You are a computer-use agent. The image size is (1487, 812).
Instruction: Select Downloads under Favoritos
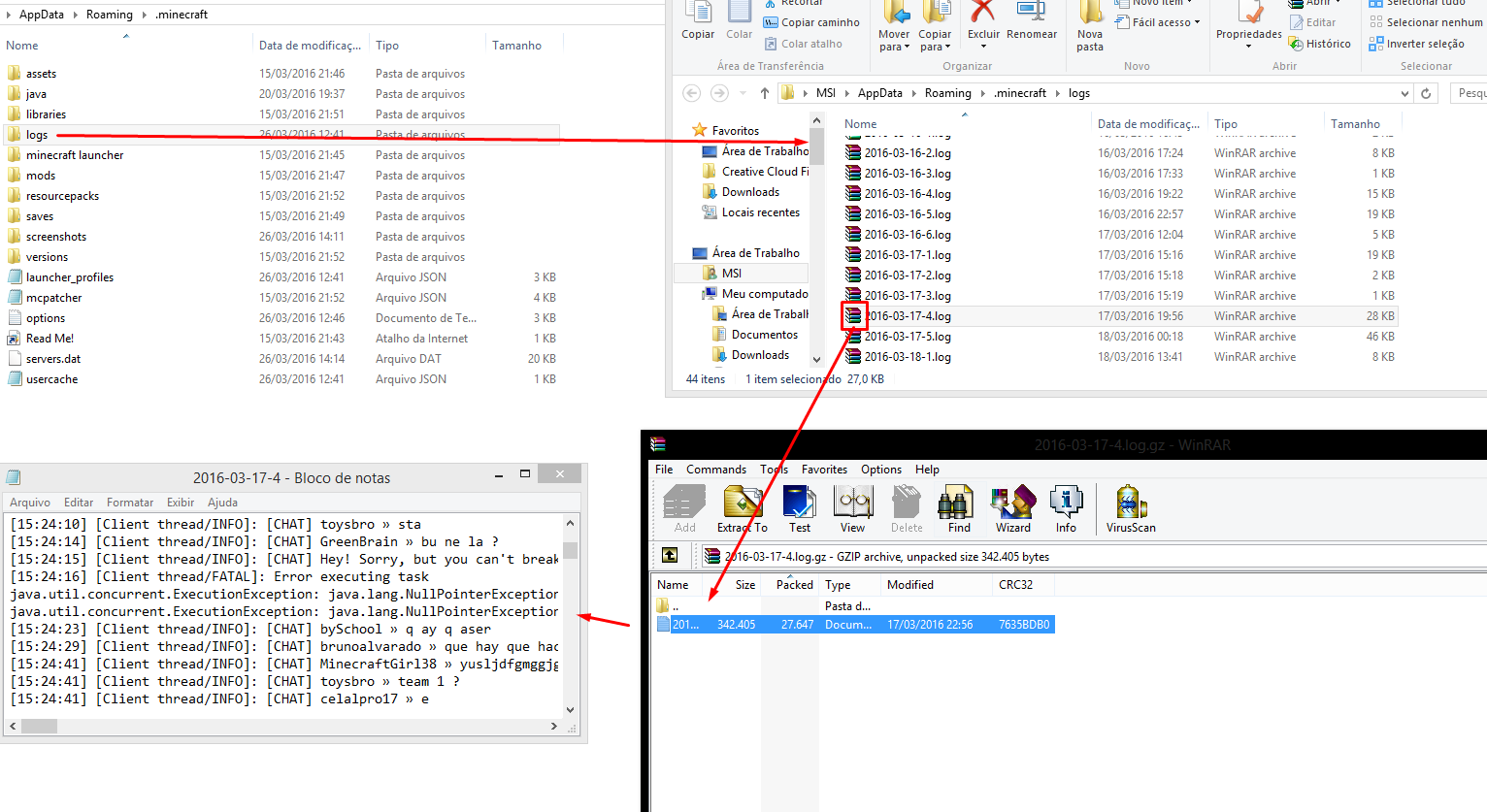coord(750,192)
